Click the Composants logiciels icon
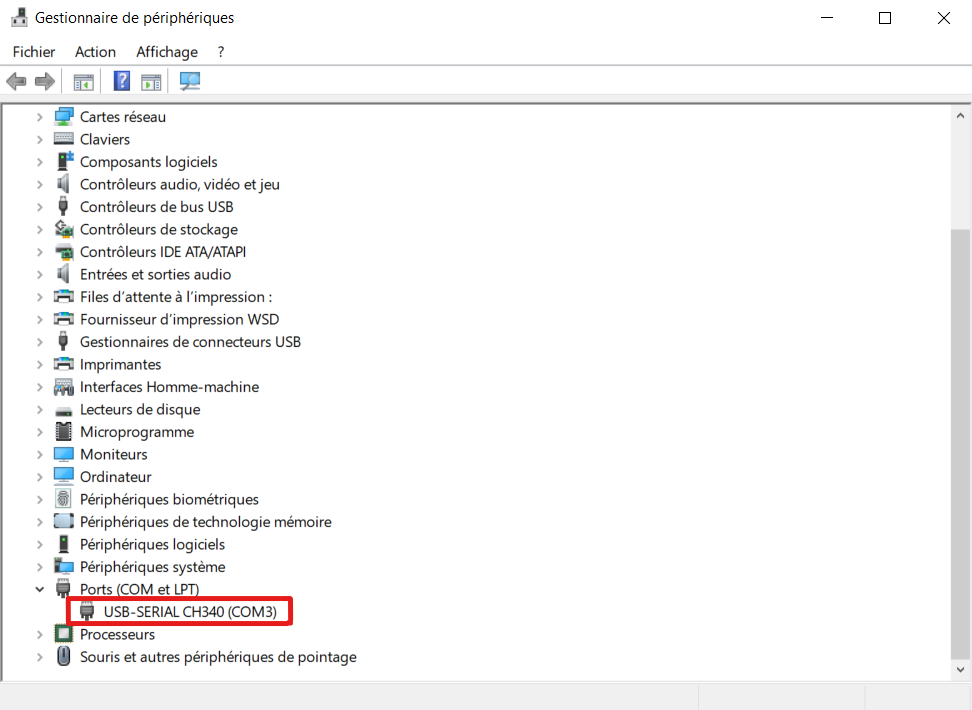 point(64,161)
